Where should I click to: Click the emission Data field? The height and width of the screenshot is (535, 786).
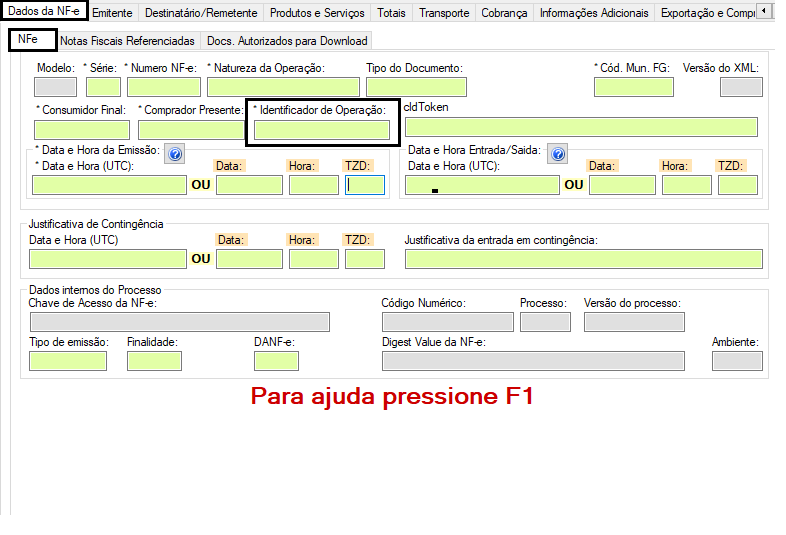(249, 185)
